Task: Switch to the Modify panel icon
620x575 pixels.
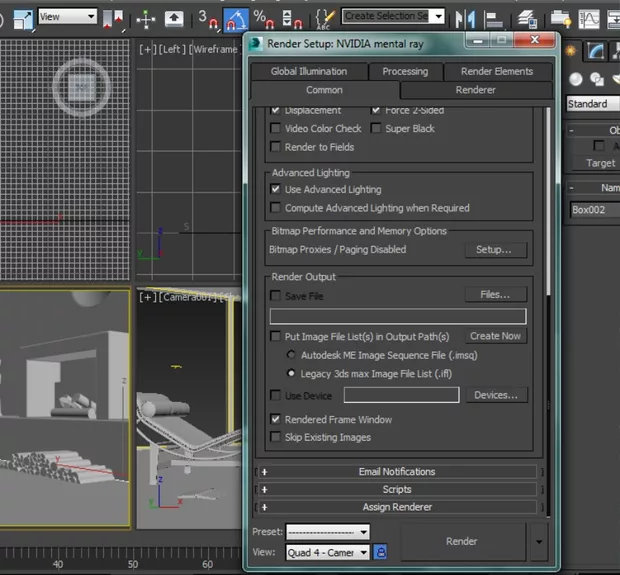Action: click(x=595, y=51)
